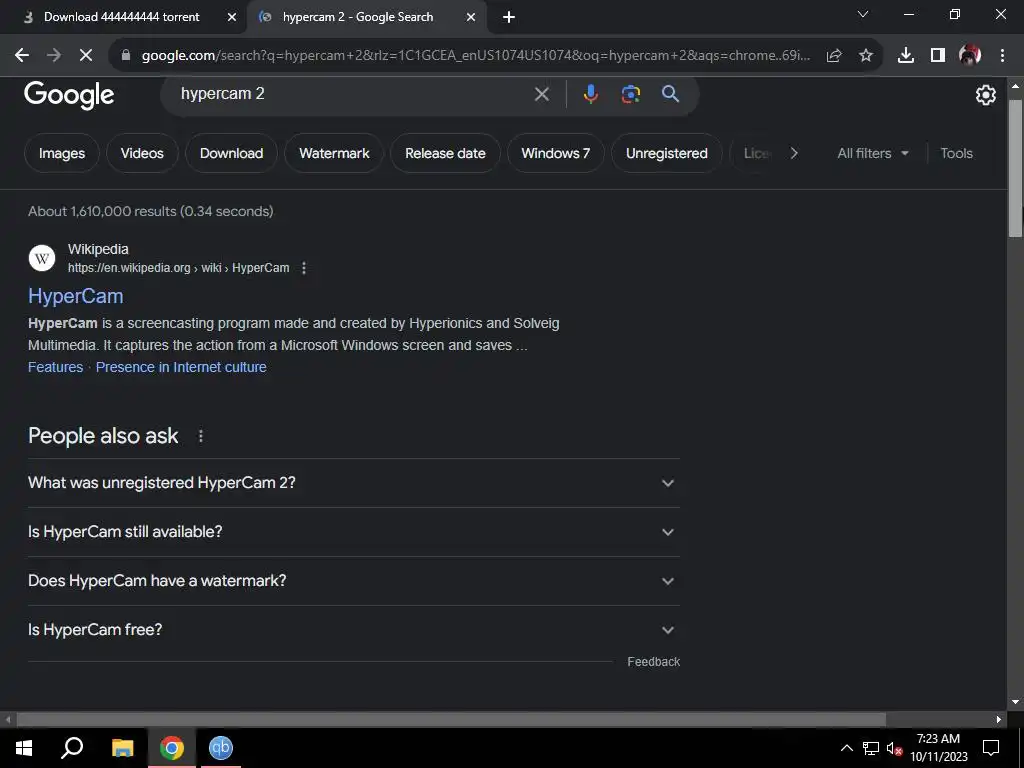Expand Does HyperCam have a watermark?
The height and width of the screenshot is (768, 1024).
353,581
